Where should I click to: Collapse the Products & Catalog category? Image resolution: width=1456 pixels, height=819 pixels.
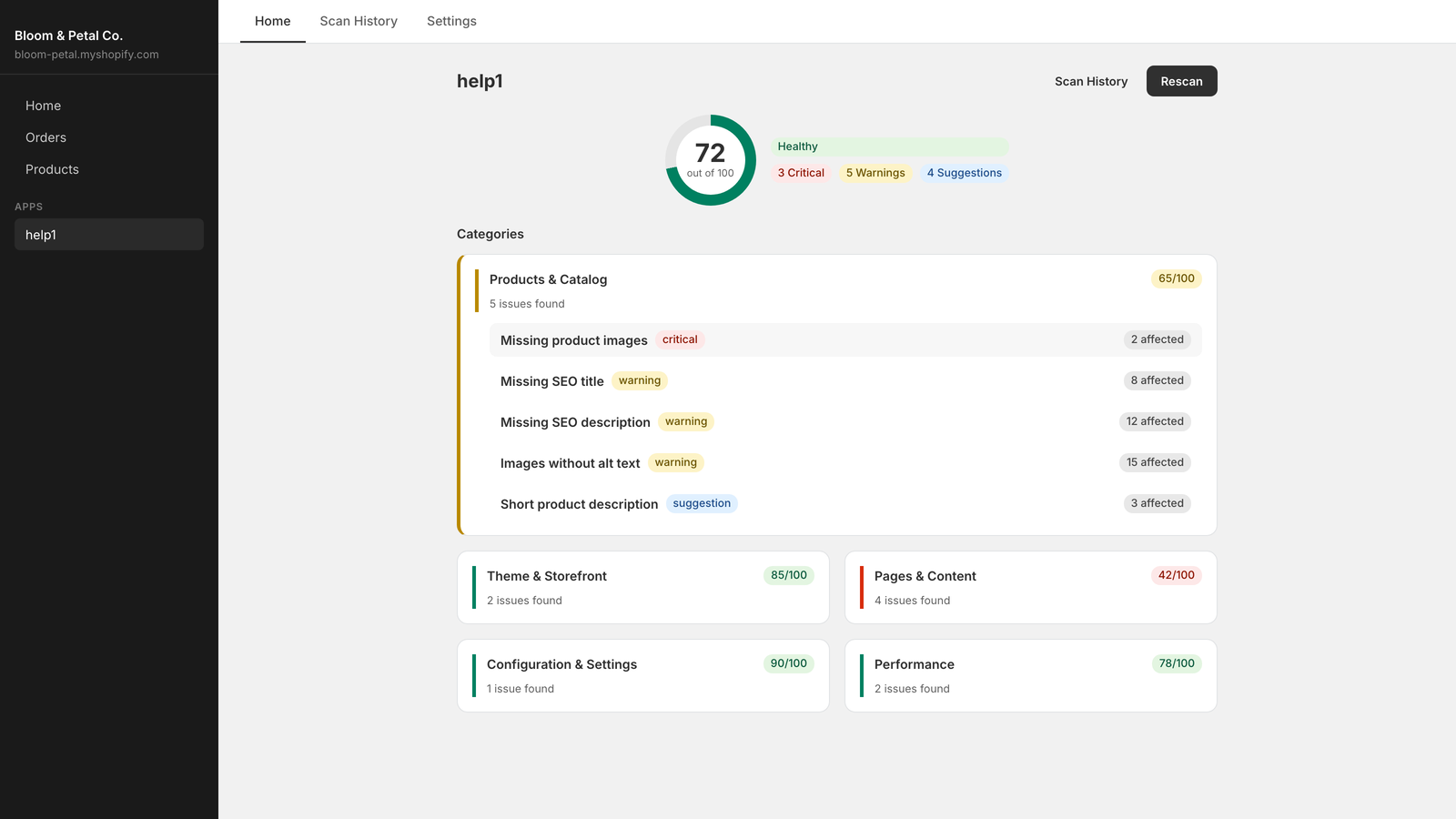click(838, 290)
